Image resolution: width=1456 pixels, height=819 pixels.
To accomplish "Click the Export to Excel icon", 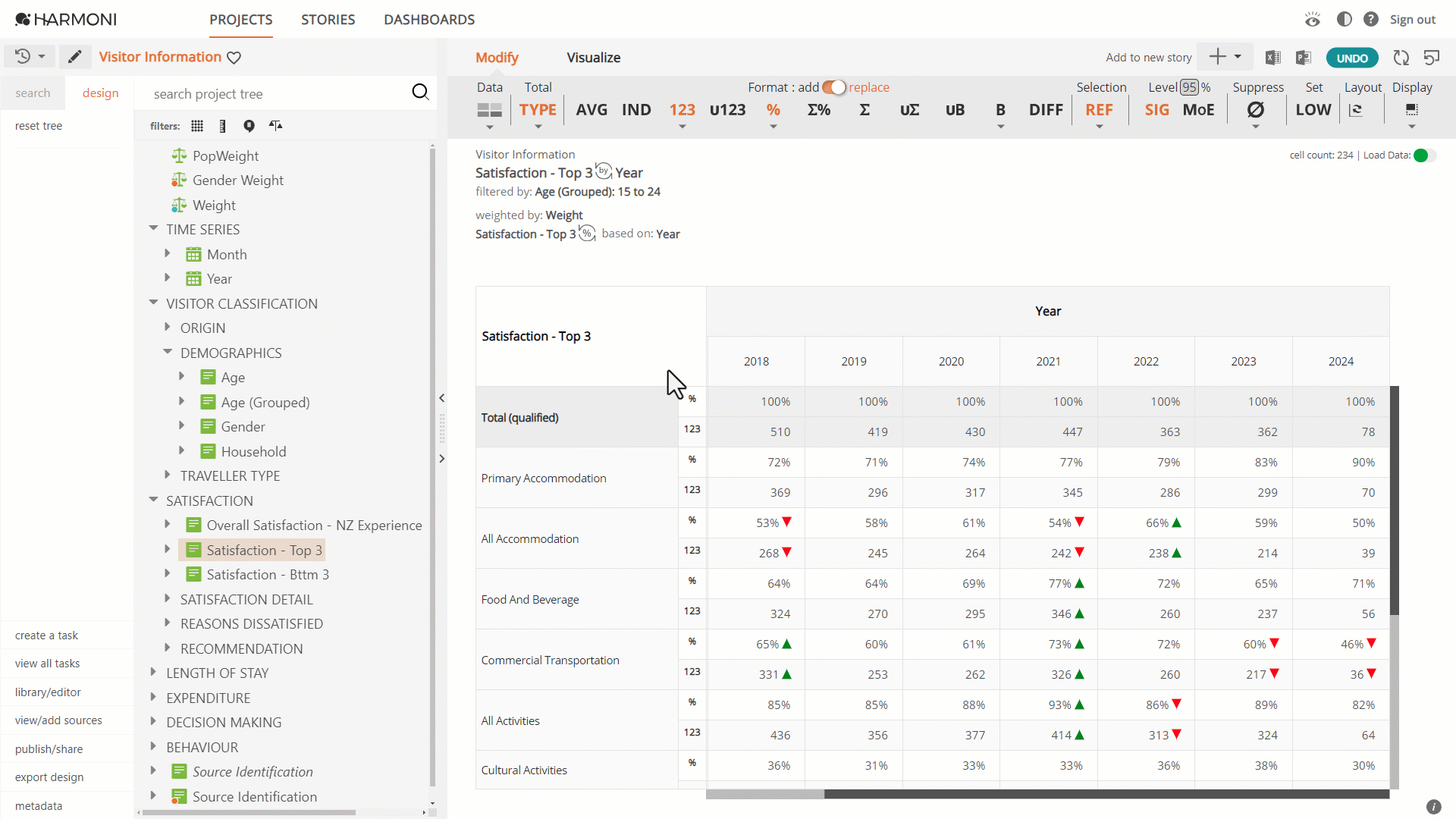I will tap(1273, 58).
